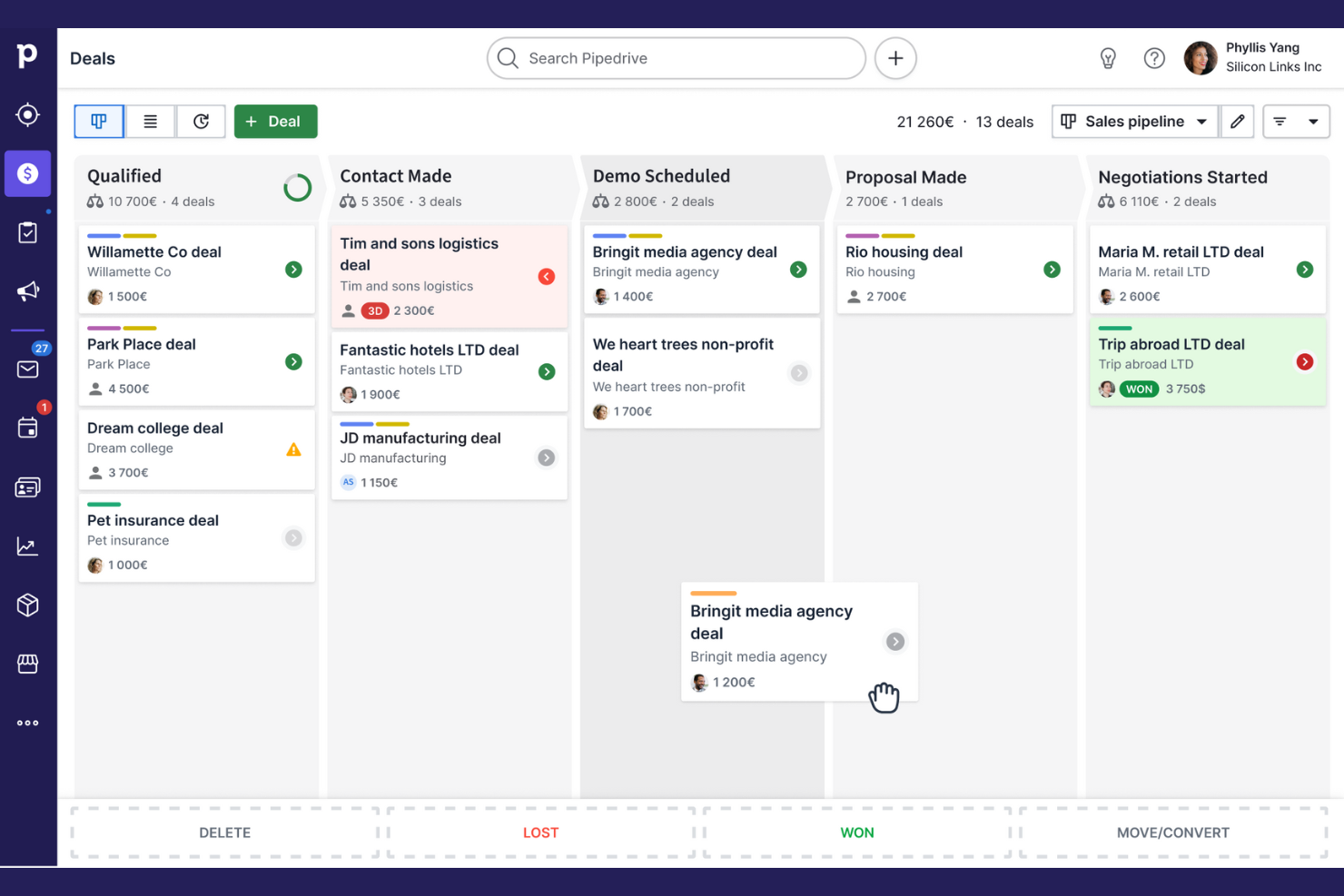Click the Qualified stage progress circle
Screen dimensions: 1344x896
click(297, 188)
